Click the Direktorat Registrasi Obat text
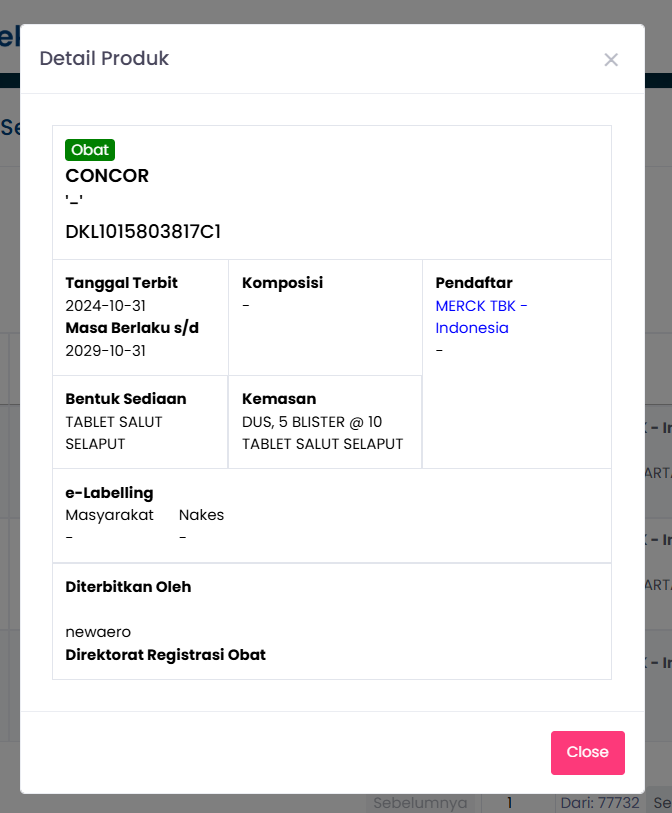The height and width of the screenshot is (813, 672). [x=165, y=656]
